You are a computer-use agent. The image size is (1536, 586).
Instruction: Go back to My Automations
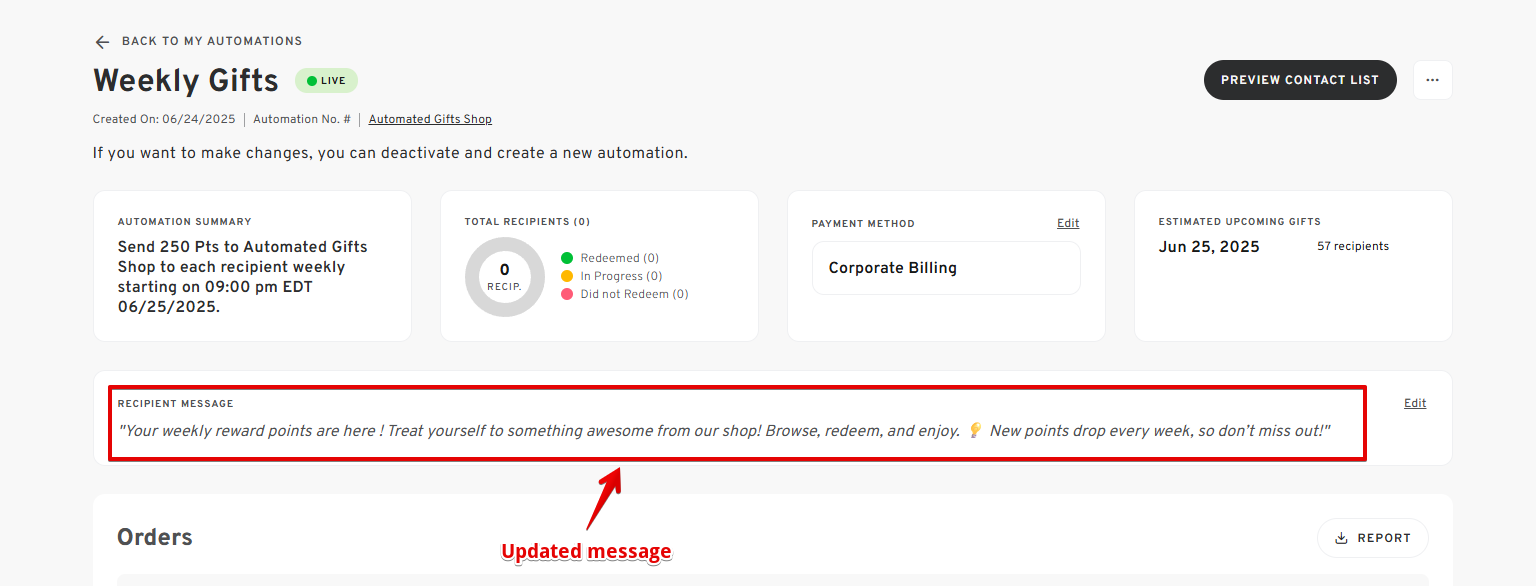pyautogui.click(x=198, y=41)
